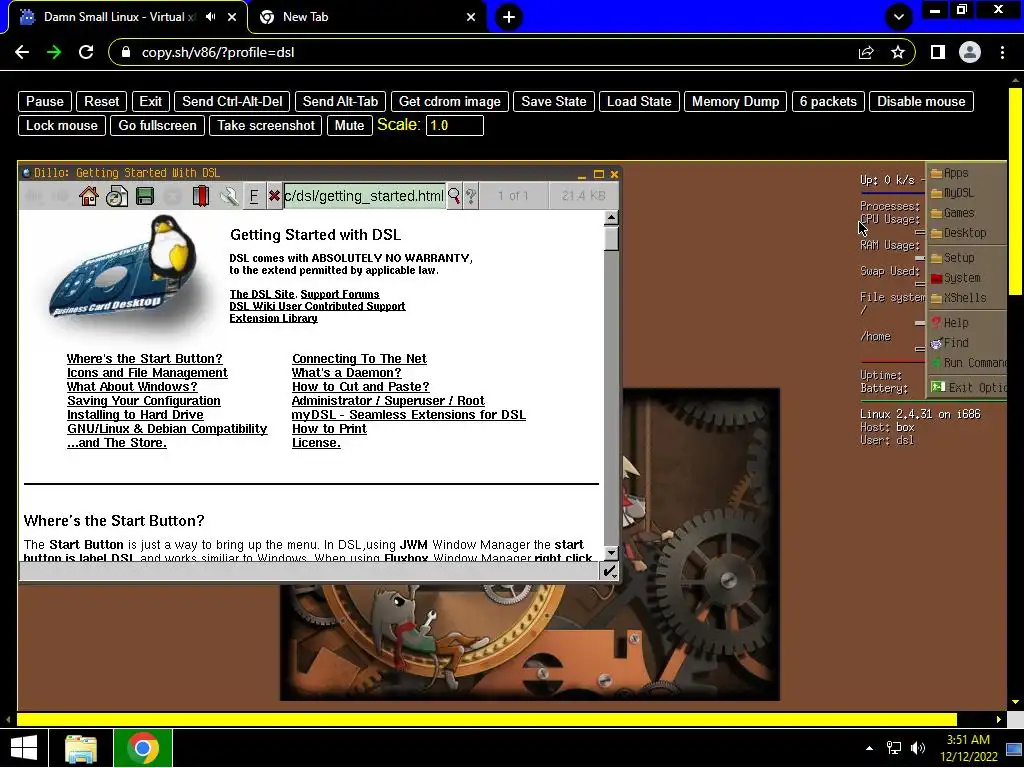The image size is (1024, 768).
Task: Mute tab audio speaker icon
Action: (210, 17)
